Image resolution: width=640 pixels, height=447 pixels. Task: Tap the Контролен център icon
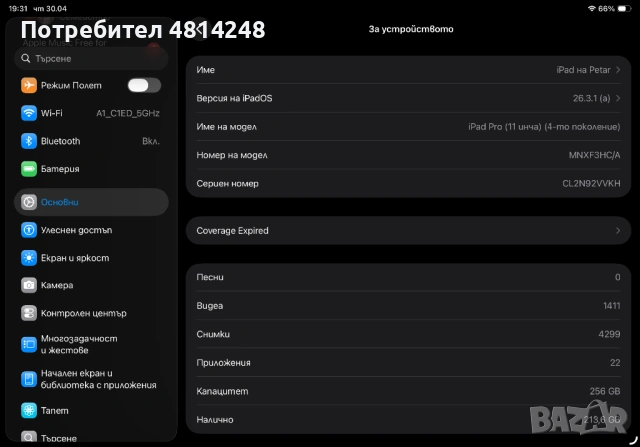pos(29,313)
